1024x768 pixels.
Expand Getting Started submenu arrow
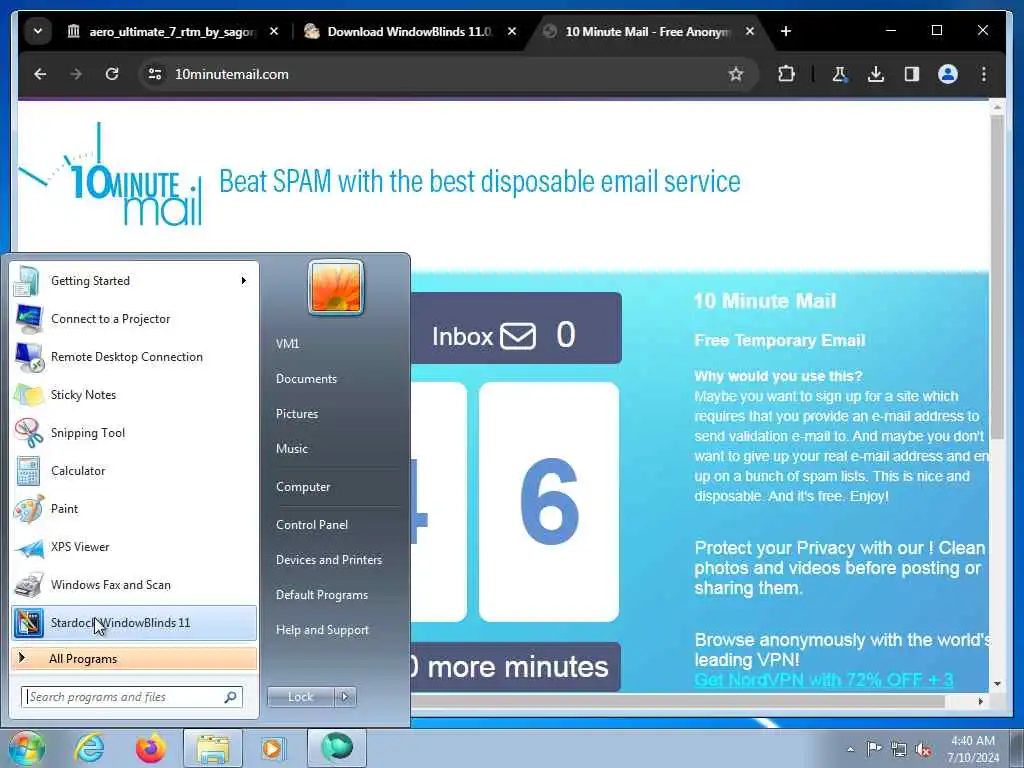[x=244, y=281]
